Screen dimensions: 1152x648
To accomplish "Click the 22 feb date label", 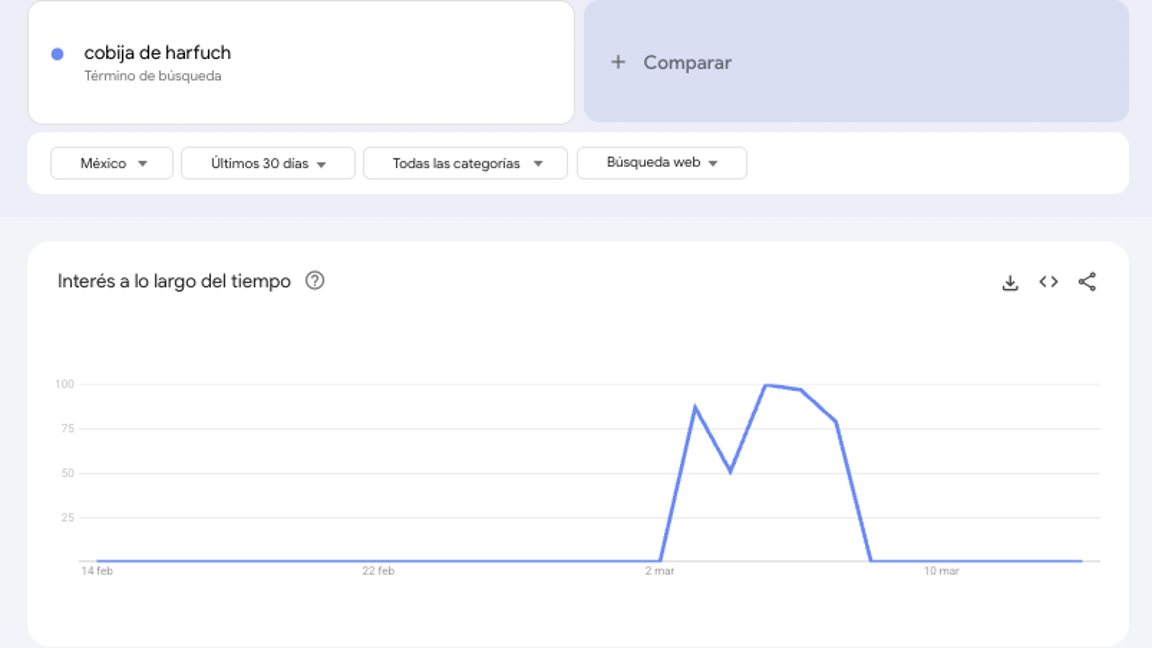I will pos(378,571).
